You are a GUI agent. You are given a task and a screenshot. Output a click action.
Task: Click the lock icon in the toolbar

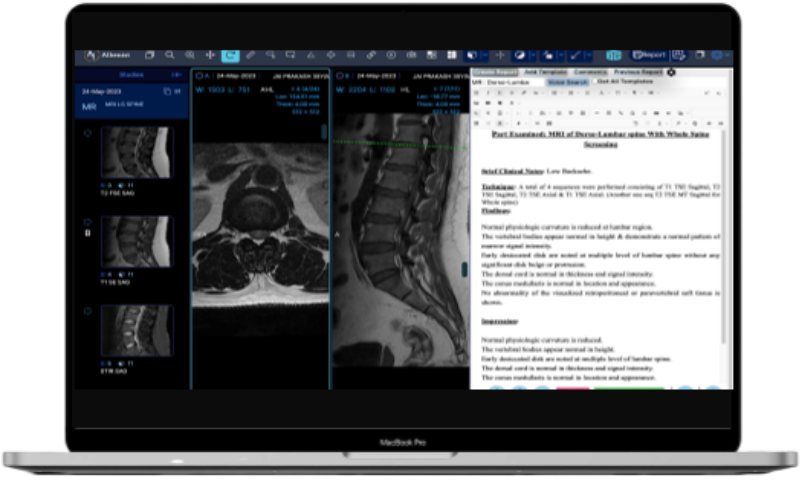[548, 55]
